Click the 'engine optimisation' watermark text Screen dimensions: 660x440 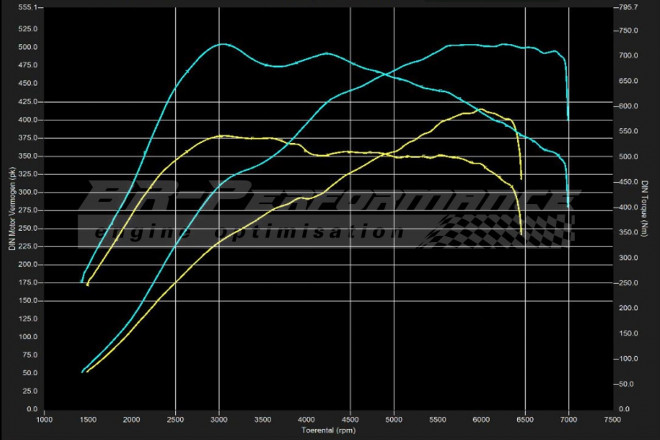[x=240, y=232]
